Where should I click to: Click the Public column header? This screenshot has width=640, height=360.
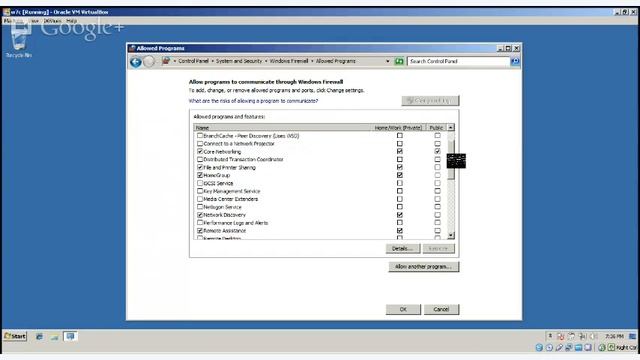436,128
